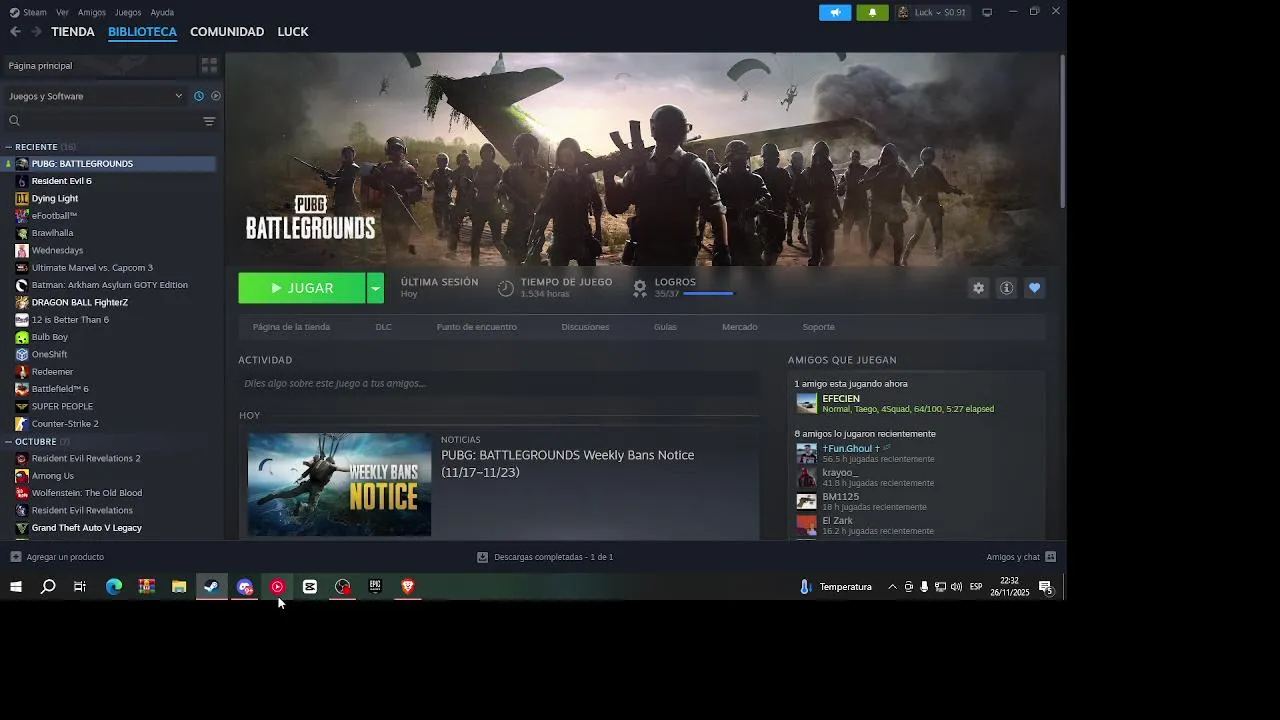Click the library search magnifier icon

(x=14, y=121)
